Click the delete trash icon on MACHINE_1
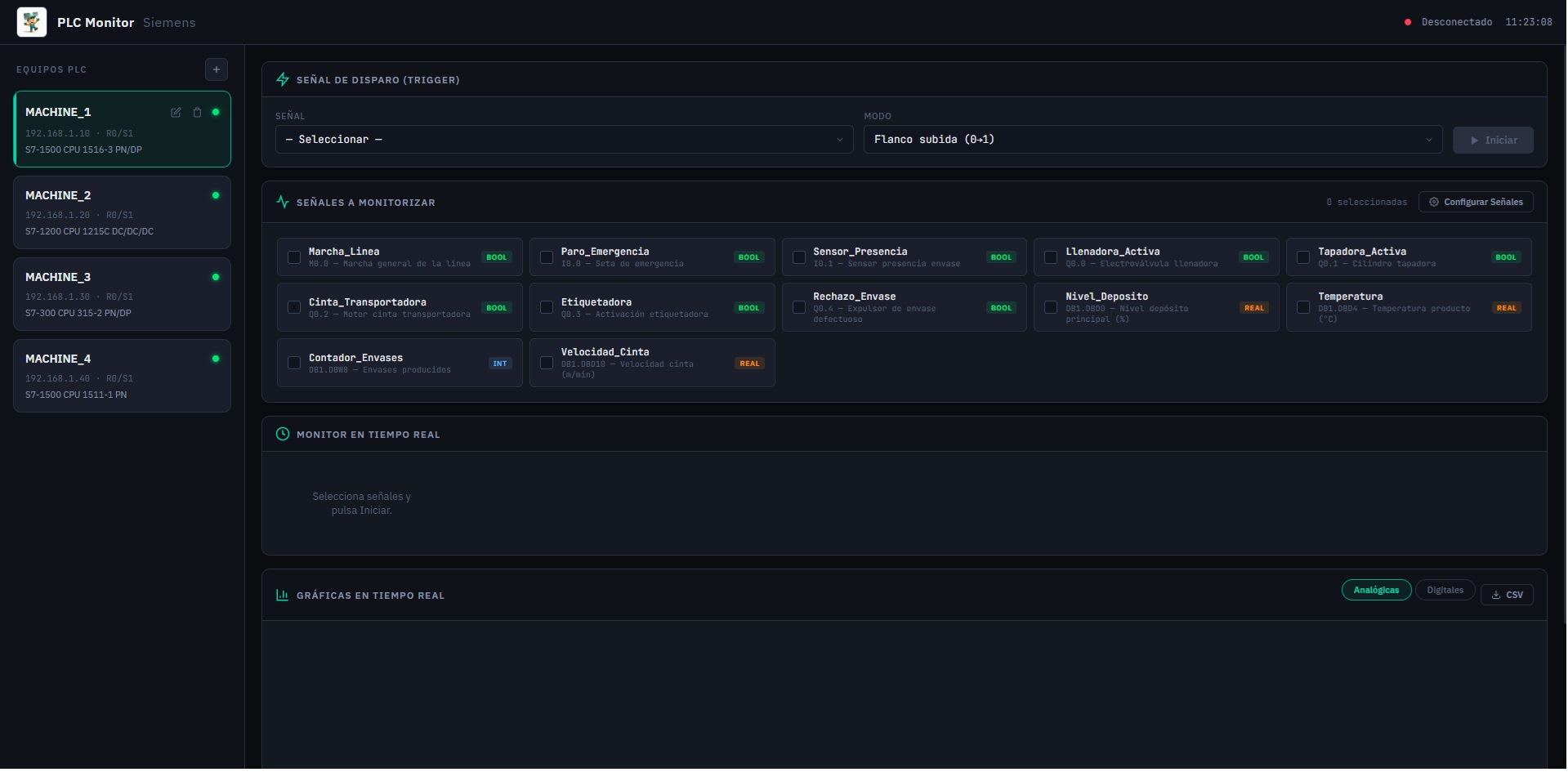 pos(197,113)
